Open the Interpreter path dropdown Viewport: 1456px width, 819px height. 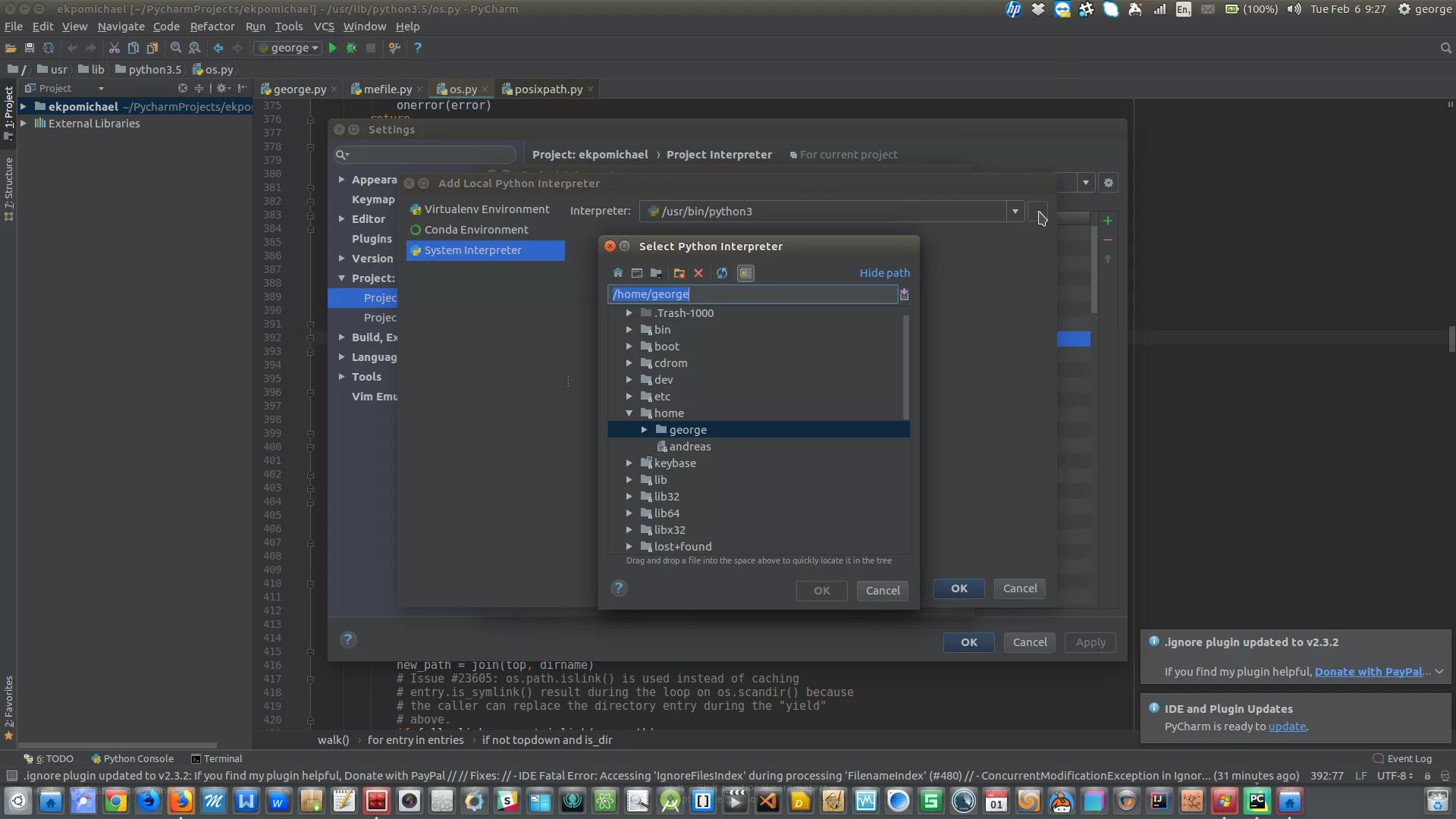pos(1015,212)
